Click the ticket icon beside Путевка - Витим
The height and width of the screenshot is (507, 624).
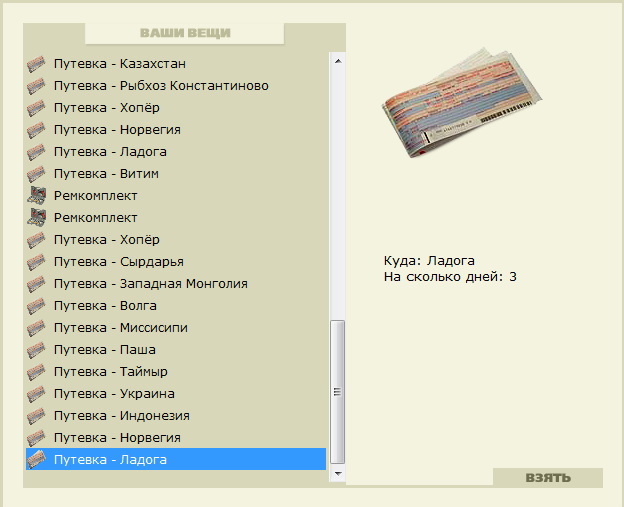(x=36, y=174)
